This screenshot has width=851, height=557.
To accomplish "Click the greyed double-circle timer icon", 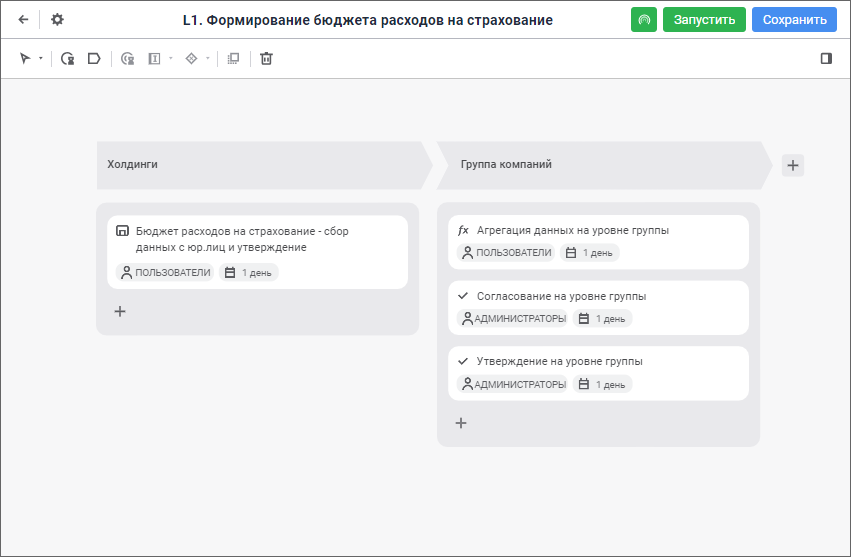I will tap(128, 59).
